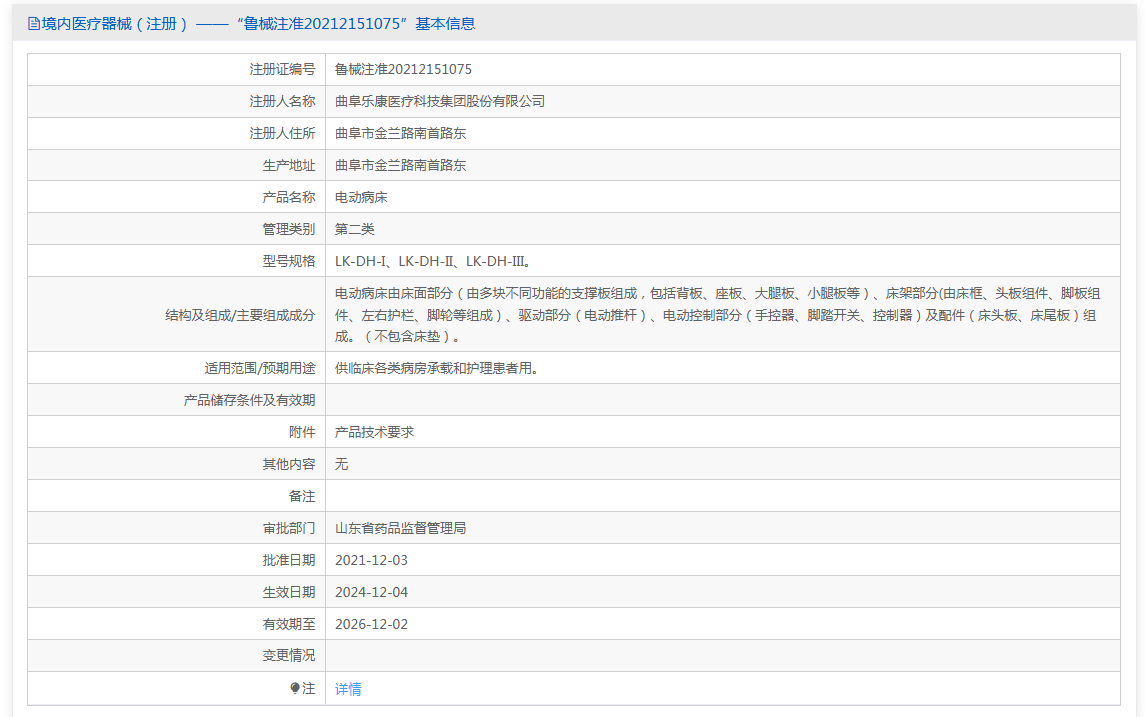Image resolution: width=1146 pixels, height=717 pixels.
Task: Click the 变更情况 label
Action: point(289,656)
